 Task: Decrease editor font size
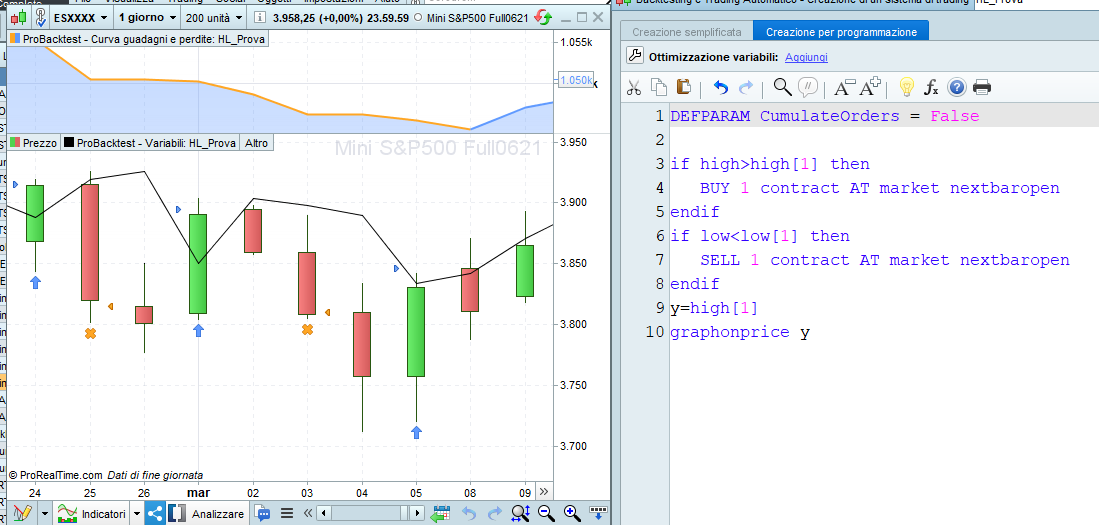click(845, 88)
